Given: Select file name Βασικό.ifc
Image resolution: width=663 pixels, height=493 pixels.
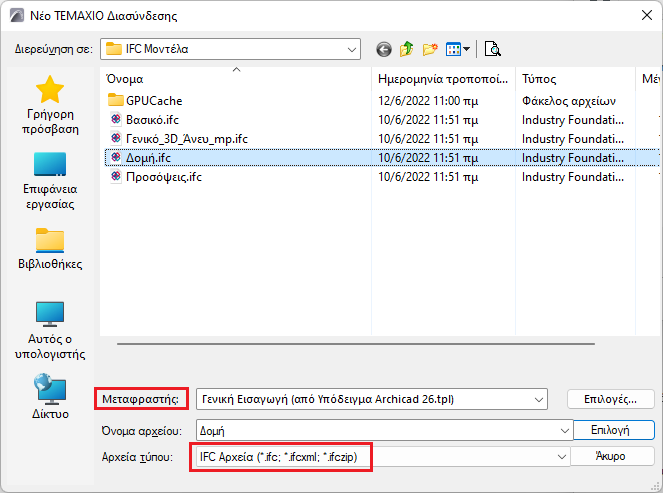Looking at the screenshot, I should pyautogui.click(x=152, y=120).
